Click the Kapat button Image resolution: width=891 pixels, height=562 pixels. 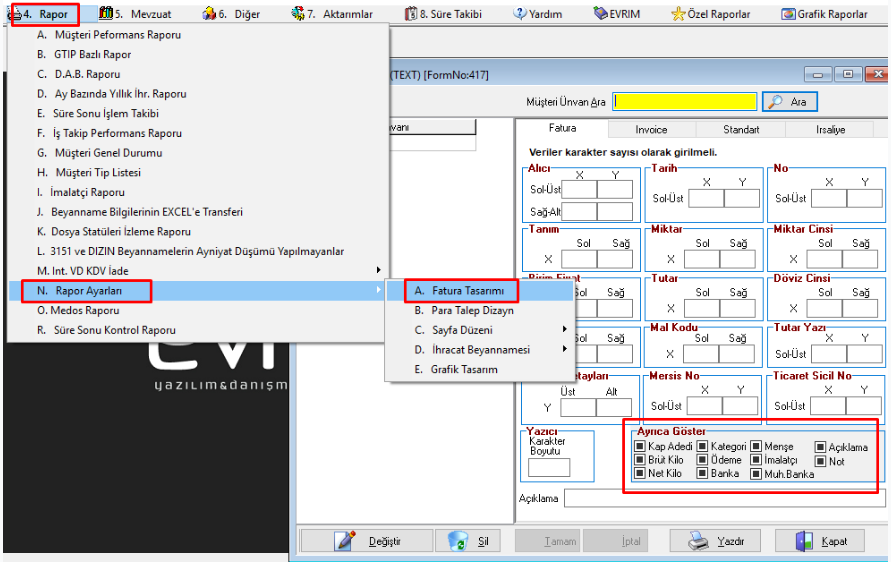click(x=820, y=541)
